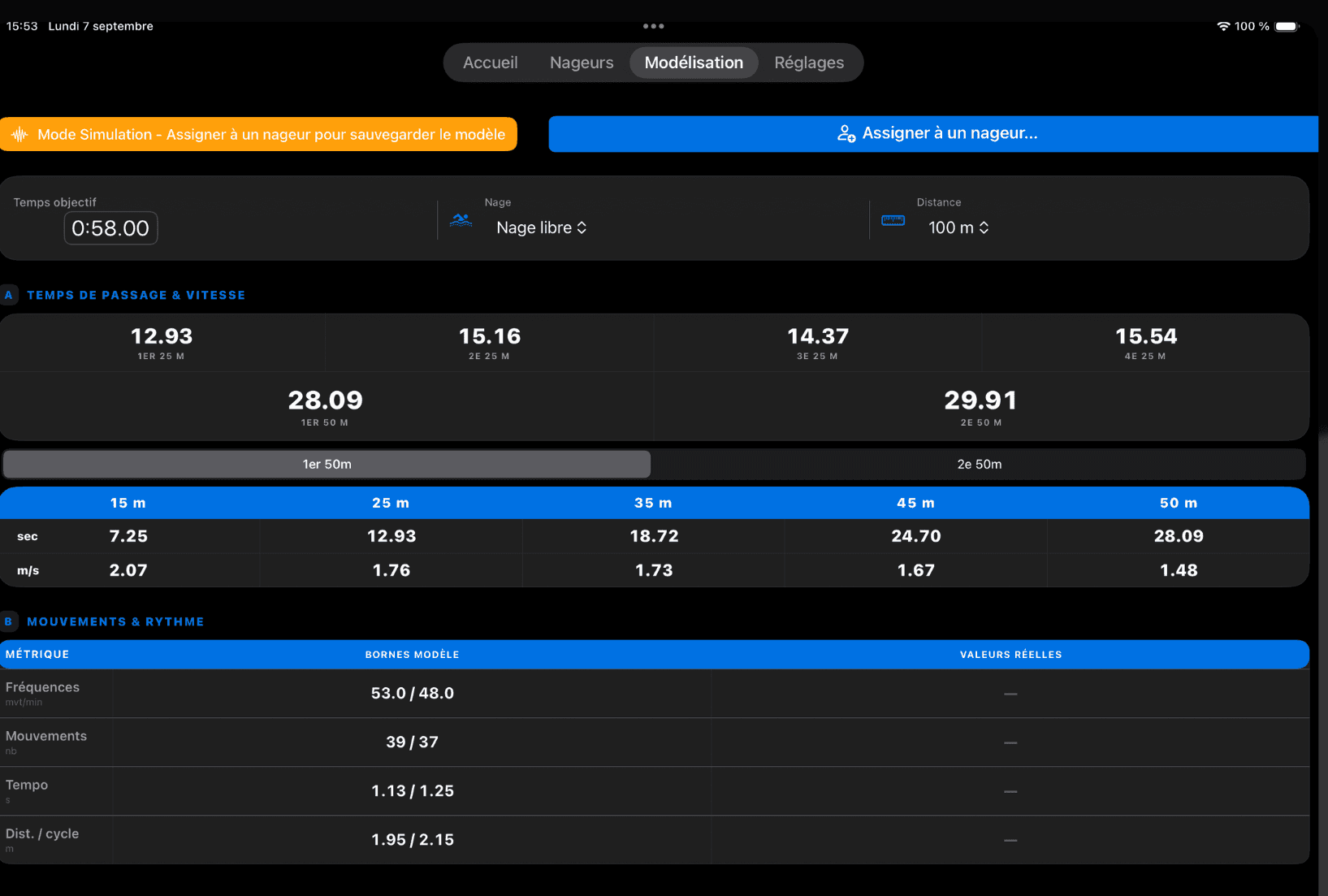Click the 35 m column header

click(653, 503)
